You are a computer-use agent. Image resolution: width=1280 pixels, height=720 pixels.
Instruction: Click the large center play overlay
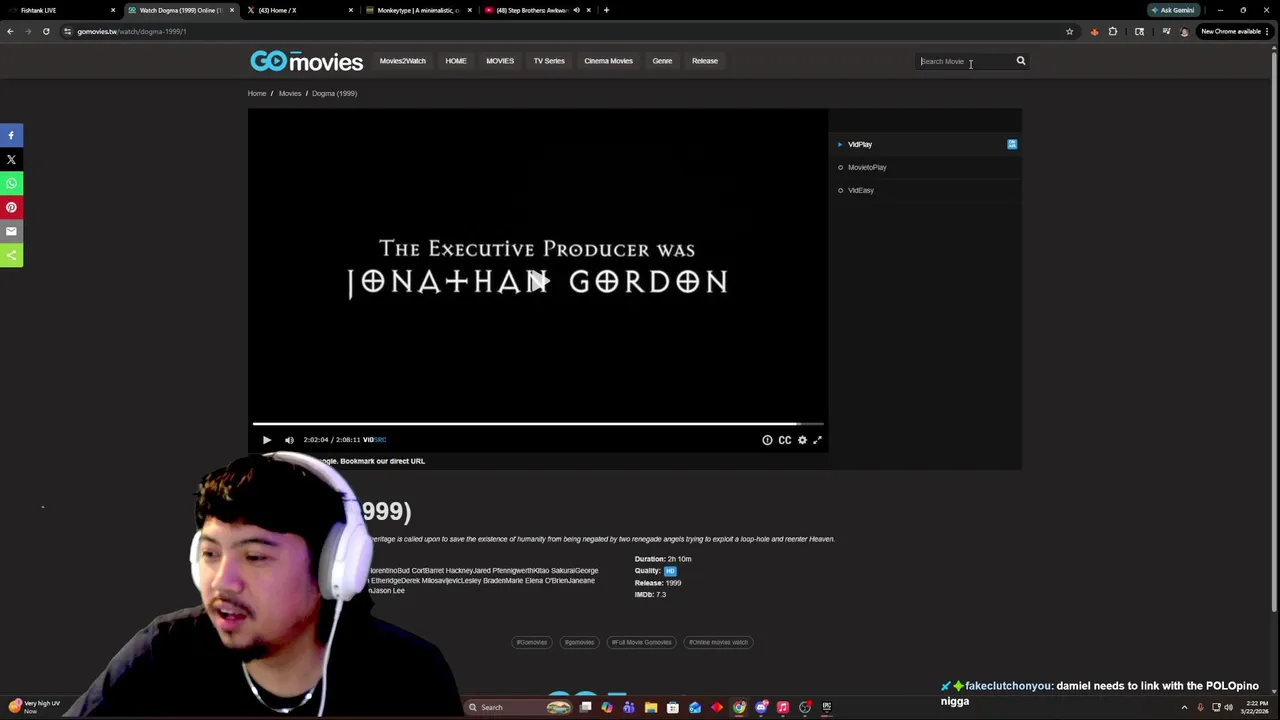tap(538, 282)
